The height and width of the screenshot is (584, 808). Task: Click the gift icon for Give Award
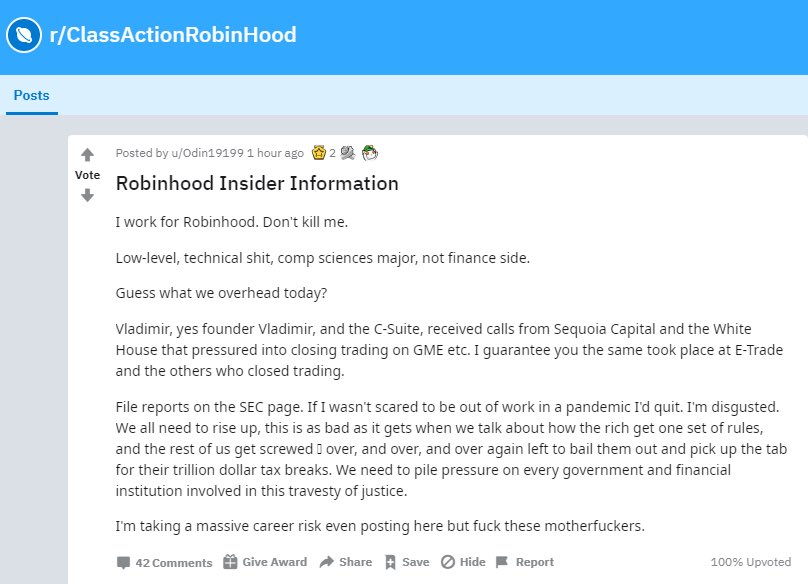click(x=230, y=562)
